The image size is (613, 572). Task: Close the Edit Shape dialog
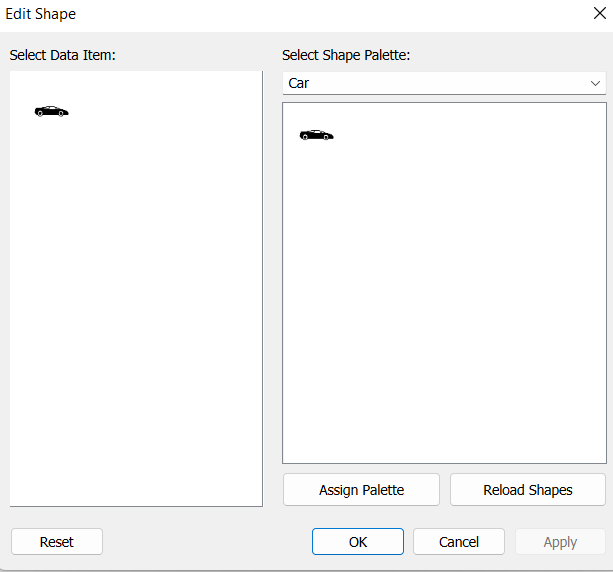click(598, 14)
